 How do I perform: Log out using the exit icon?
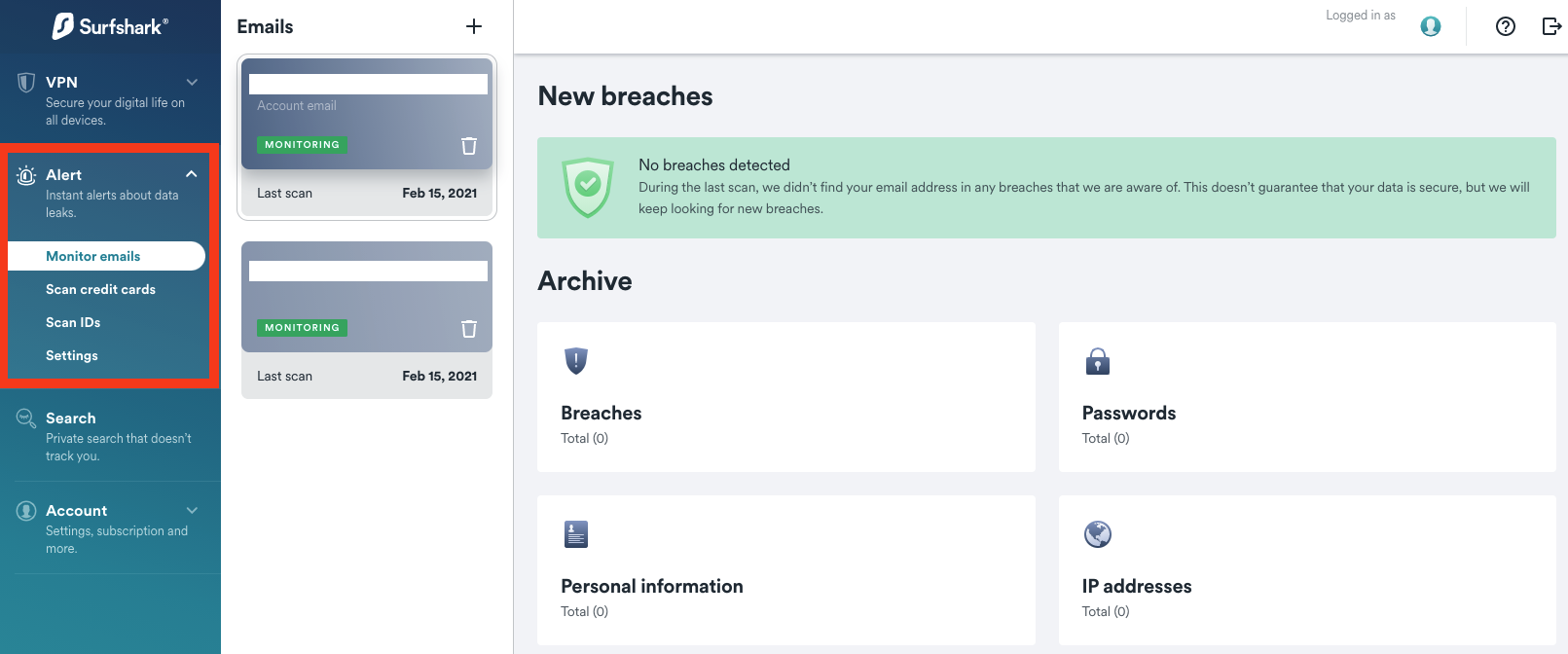[1552, 26]
